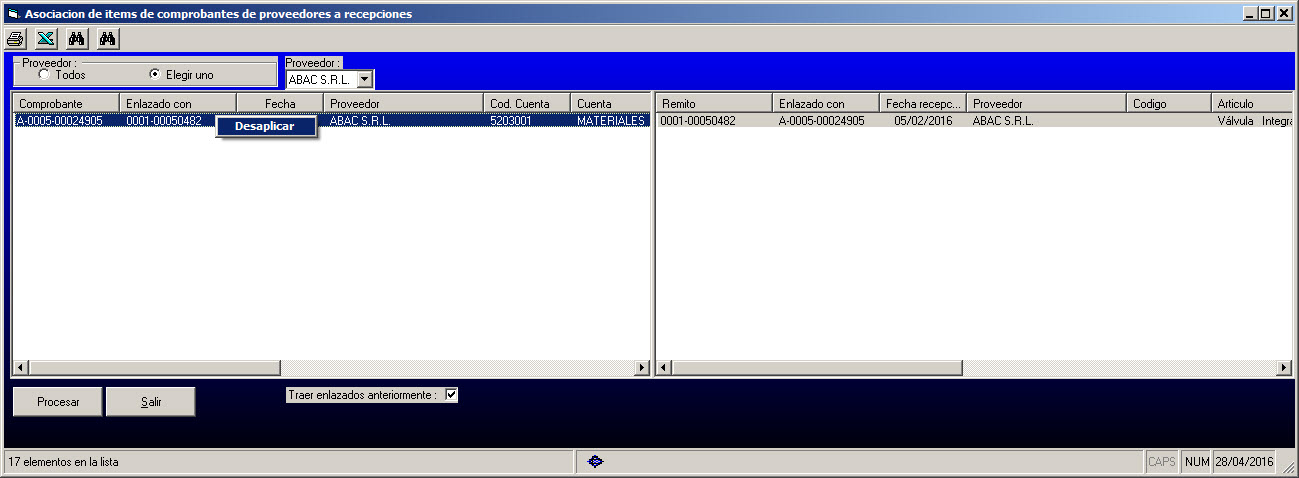The image size is (1299, 478).
Task: Click the Comprobante column header
Action: click(65, 104)
